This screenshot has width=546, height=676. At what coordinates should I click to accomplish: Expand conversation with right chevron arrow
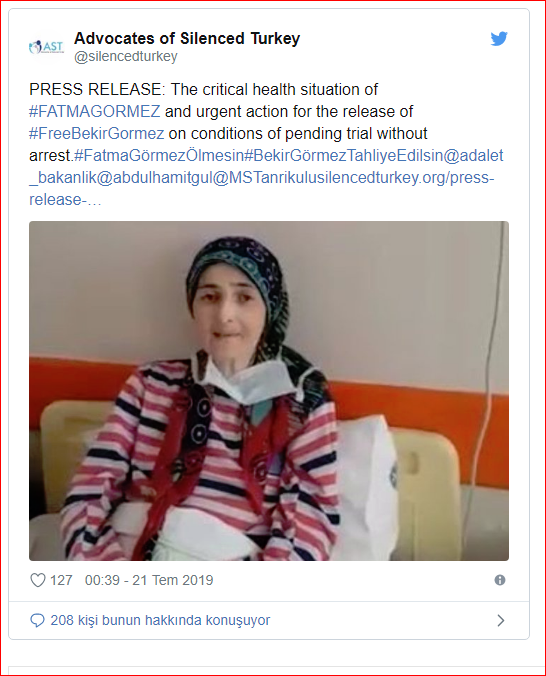click(x=500, y=620)
